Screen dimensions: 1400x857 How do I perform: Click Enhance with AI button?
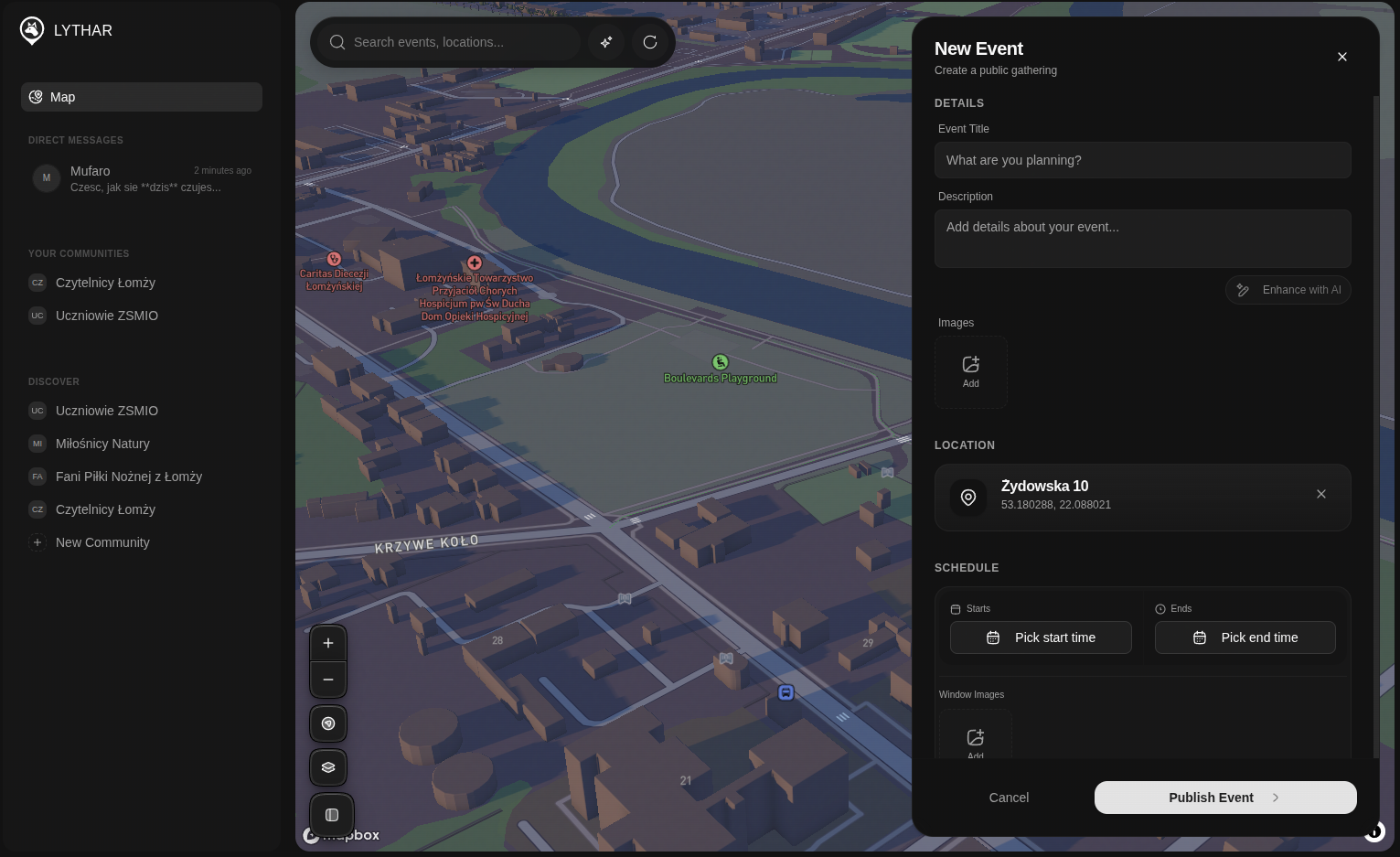click(1288, 290)
